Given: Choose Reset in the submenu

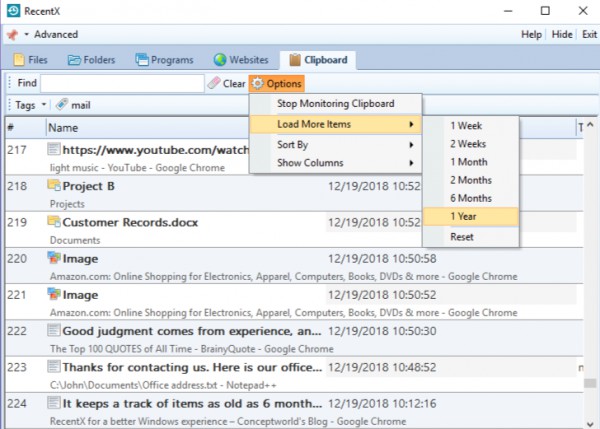Looking at the screenshot, I should (x=471, y=237).
